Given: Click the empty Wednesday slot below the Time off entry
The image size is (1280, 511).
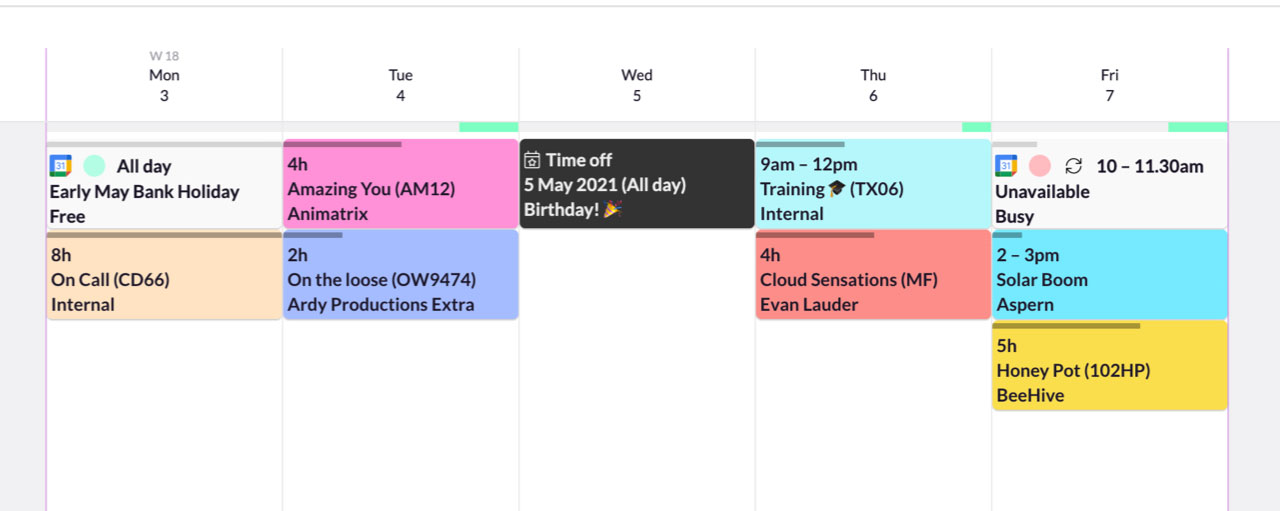Looking at the screenshot, I should [x=637, y=370].
